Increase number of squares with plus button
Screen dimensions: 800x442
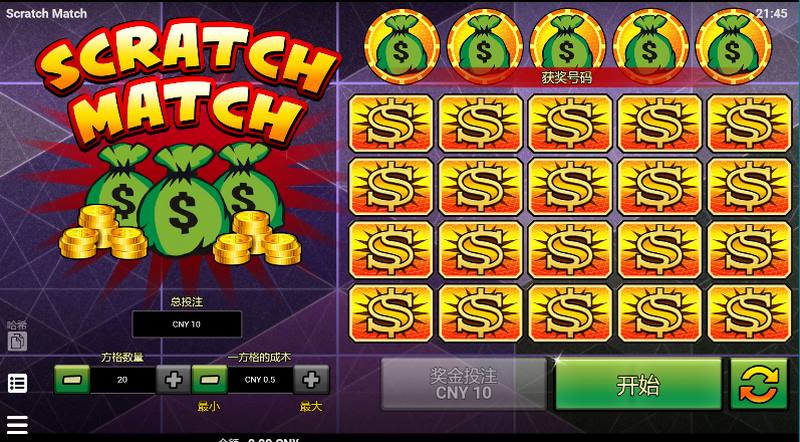tap(173, 380)
